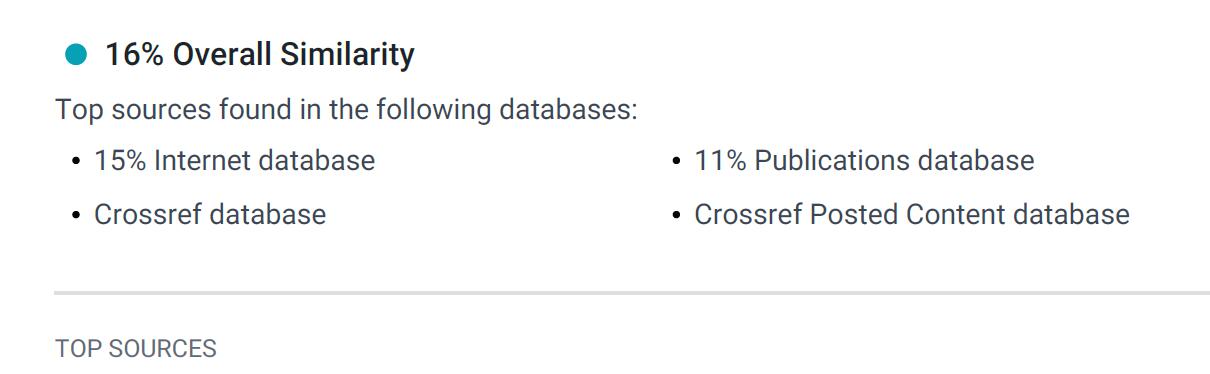Select Crossref Posted Content database entry
The width and height of the screenshot is (1210, 374).
pos(912,214)
